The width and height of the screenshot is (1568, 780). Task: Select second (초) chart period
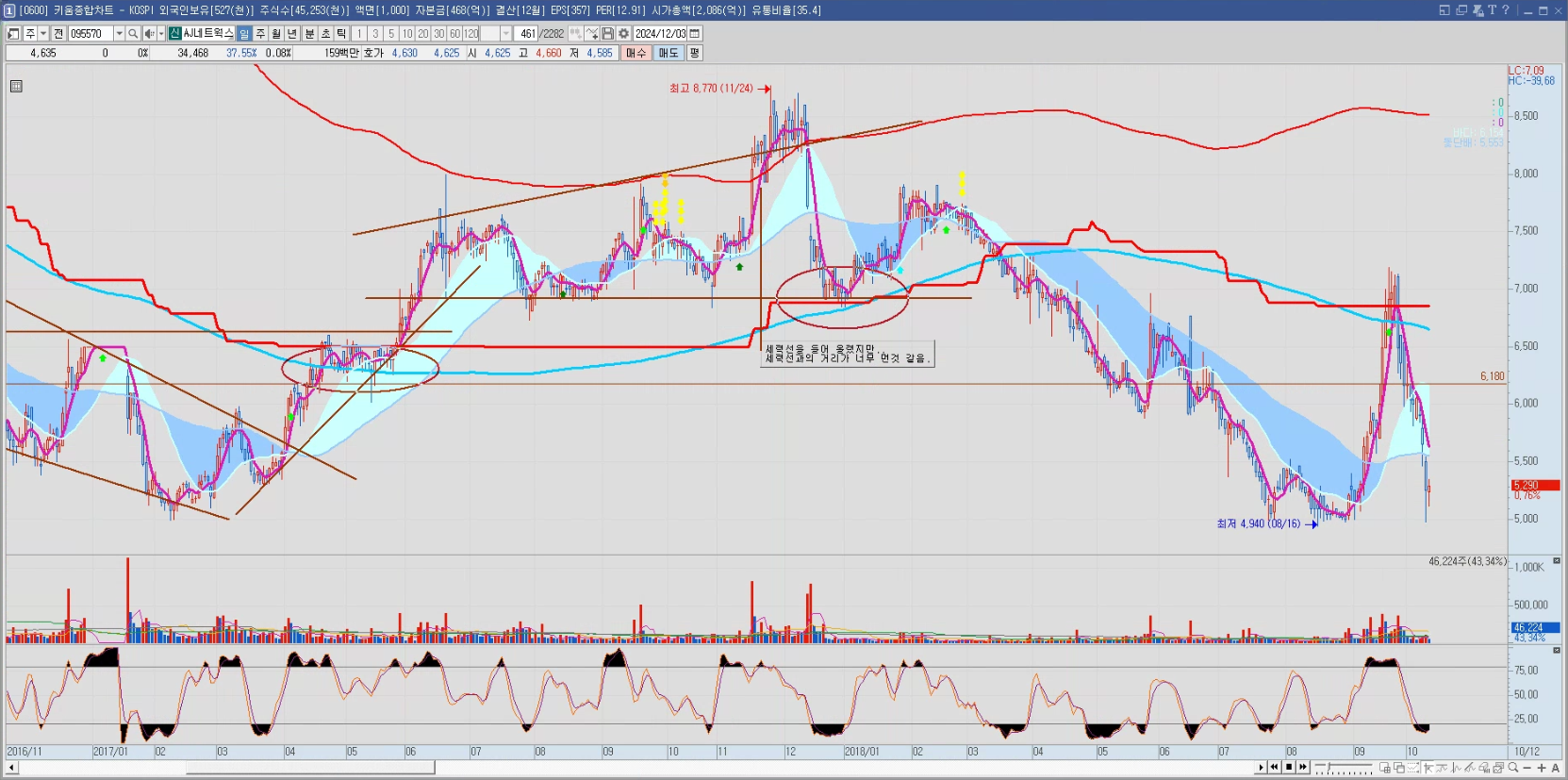(325, 33)
